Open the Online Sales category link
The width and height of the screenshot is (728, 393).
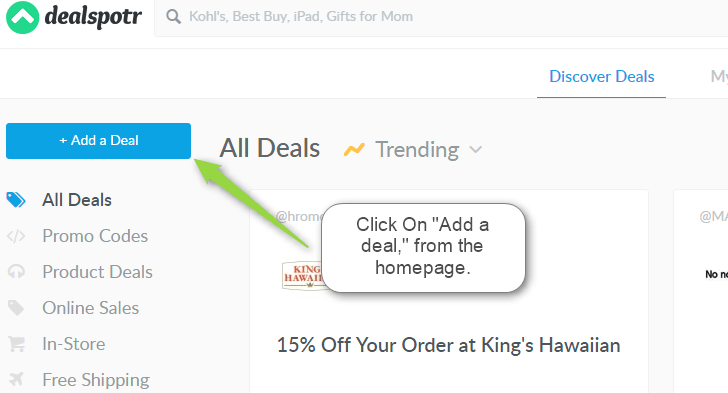(91, 308)
